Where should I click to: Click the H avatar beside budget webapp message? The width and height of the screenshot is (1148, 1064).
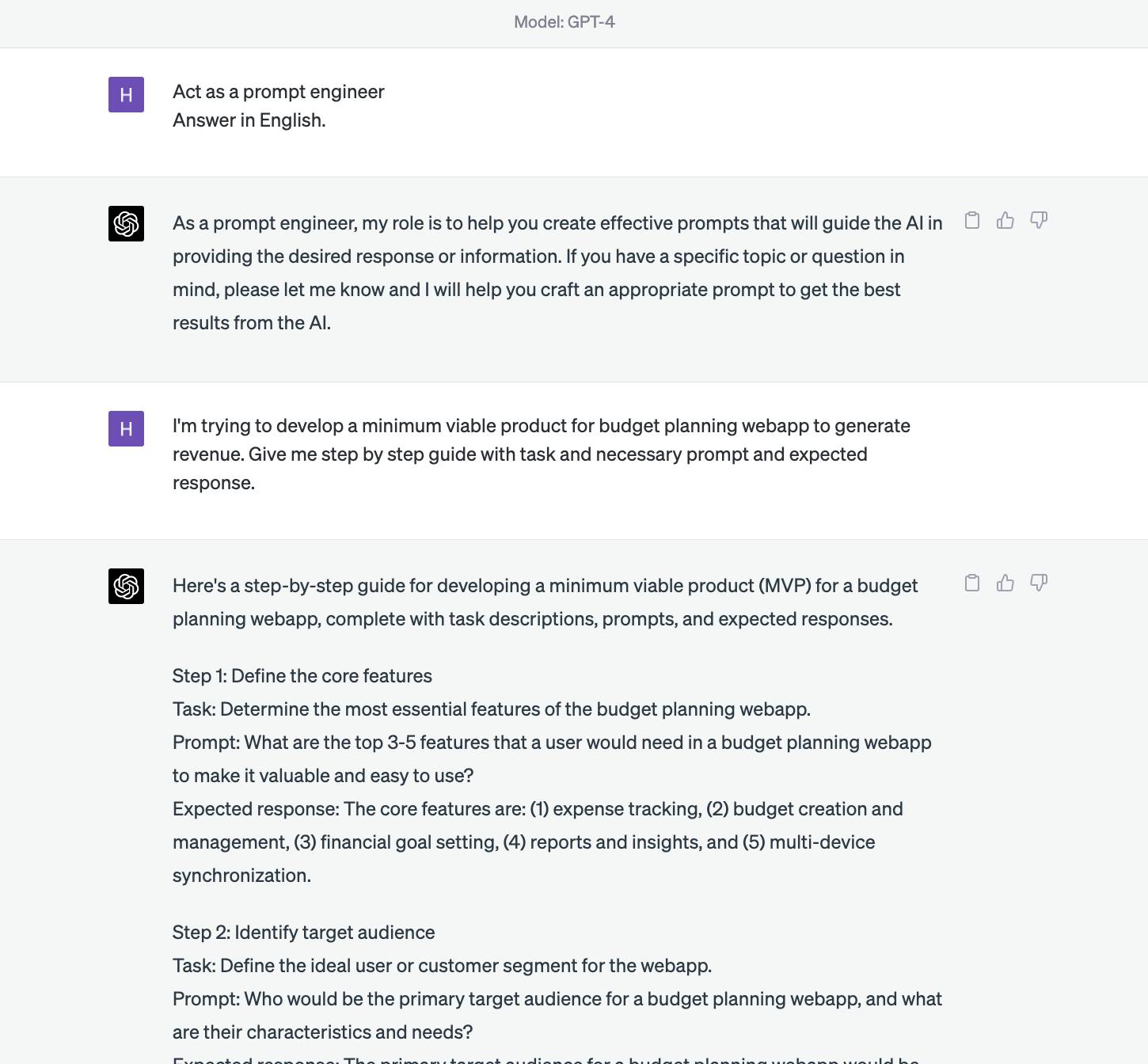pos(126,429)
